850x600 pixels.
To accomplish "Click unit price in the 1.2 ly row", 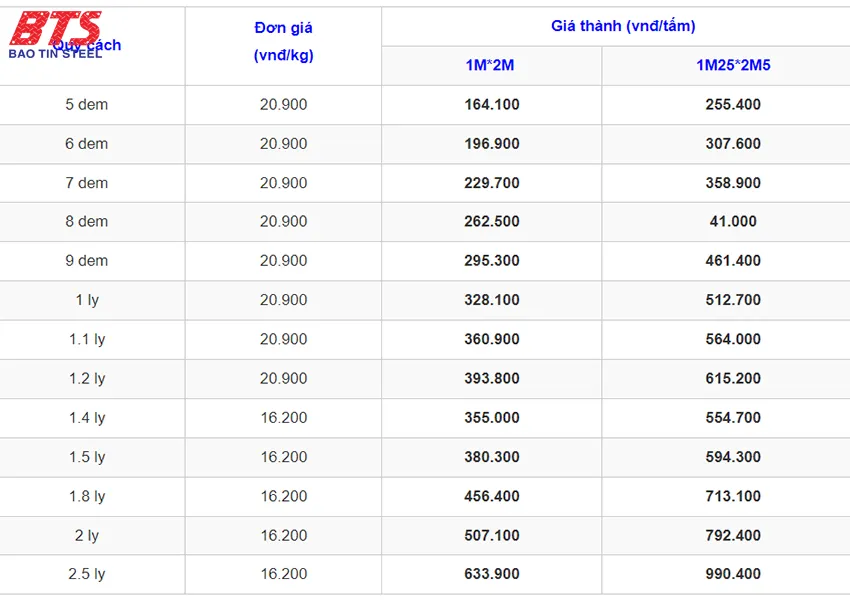I will click(283, 378).
